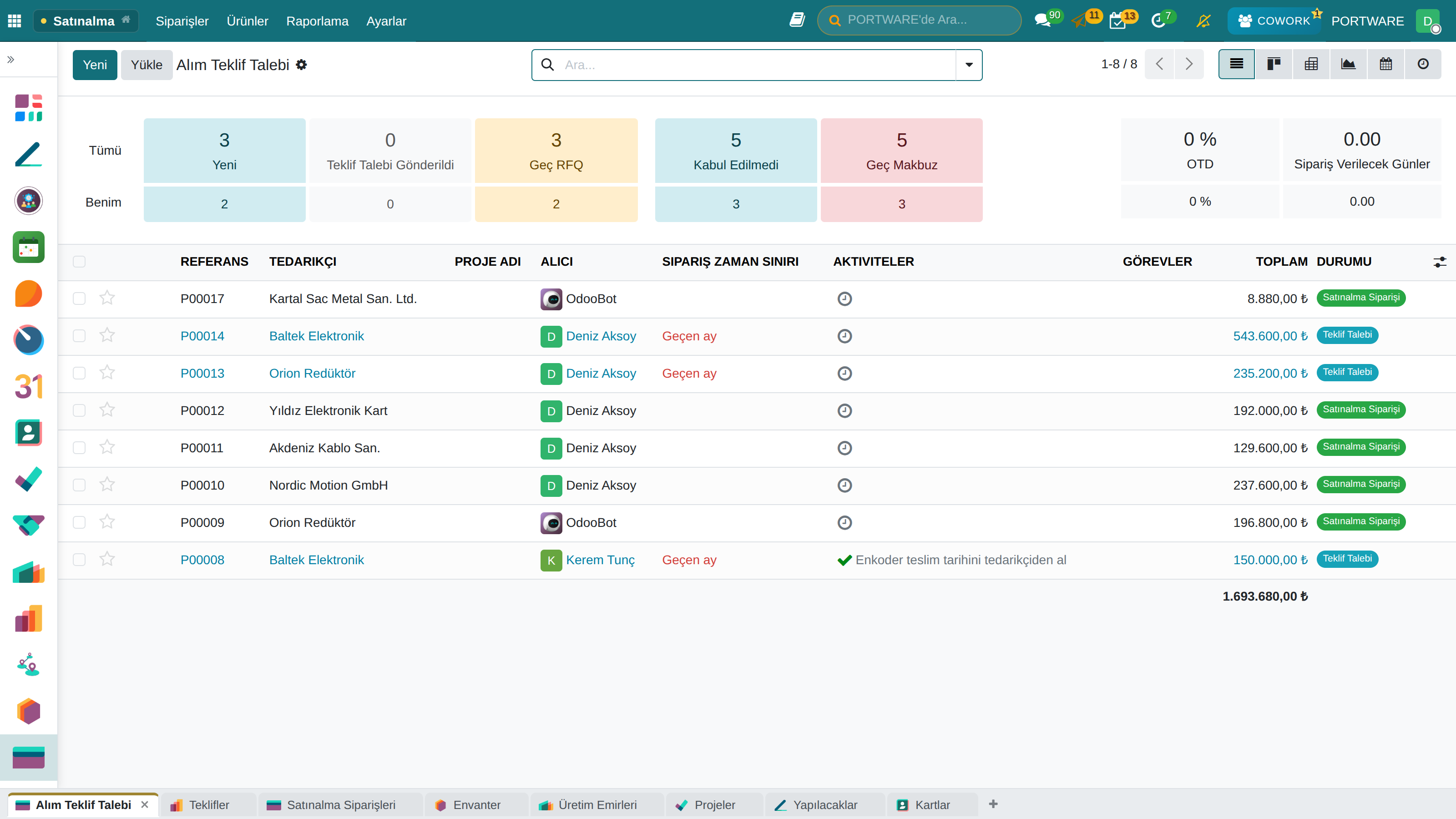This screenshot has height=819, width=1456.
Task: Switch to Kanban view
Action: 1274,64
